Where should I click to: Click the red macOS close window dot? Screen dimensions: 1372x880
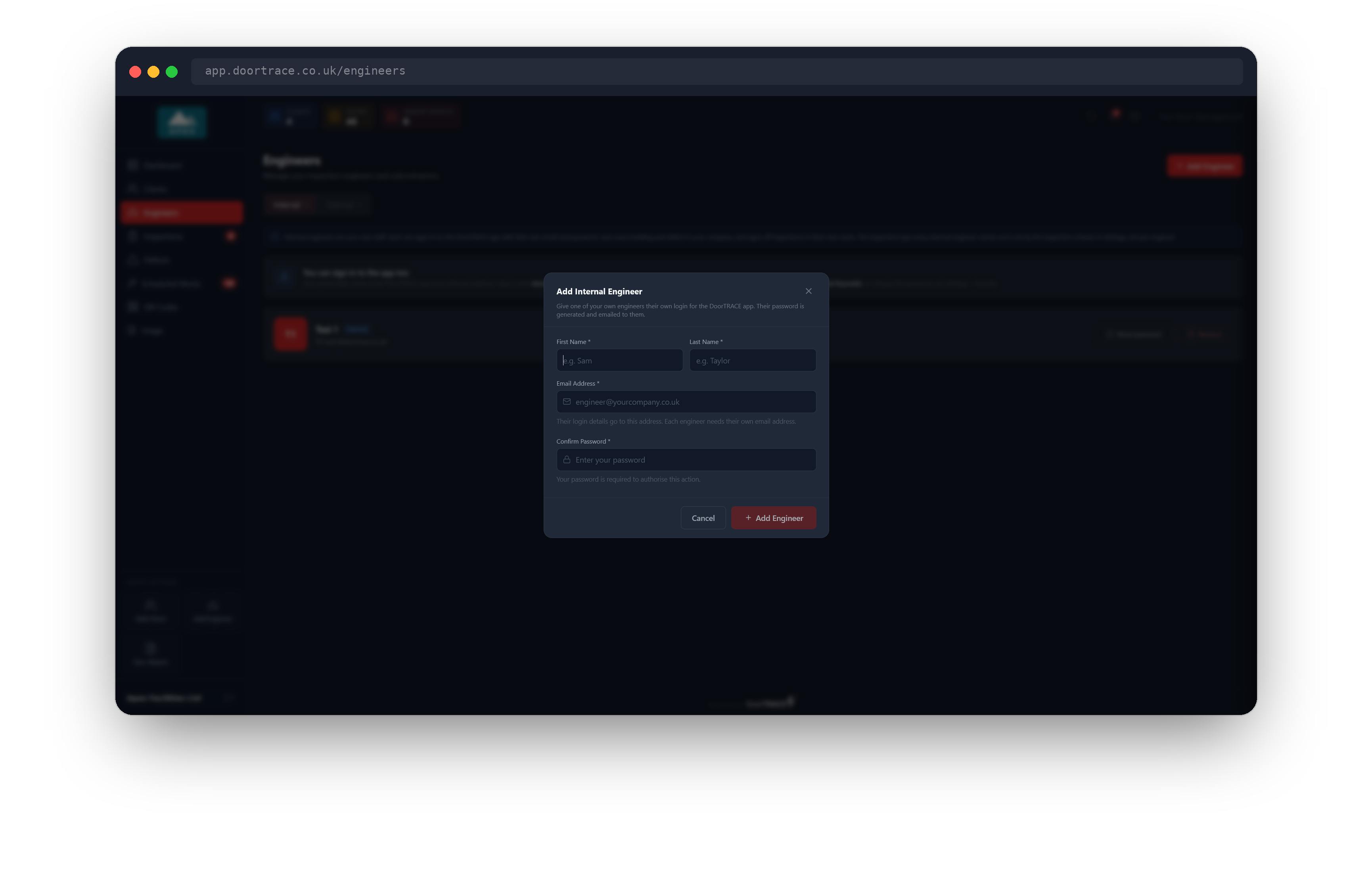point(135,71)
